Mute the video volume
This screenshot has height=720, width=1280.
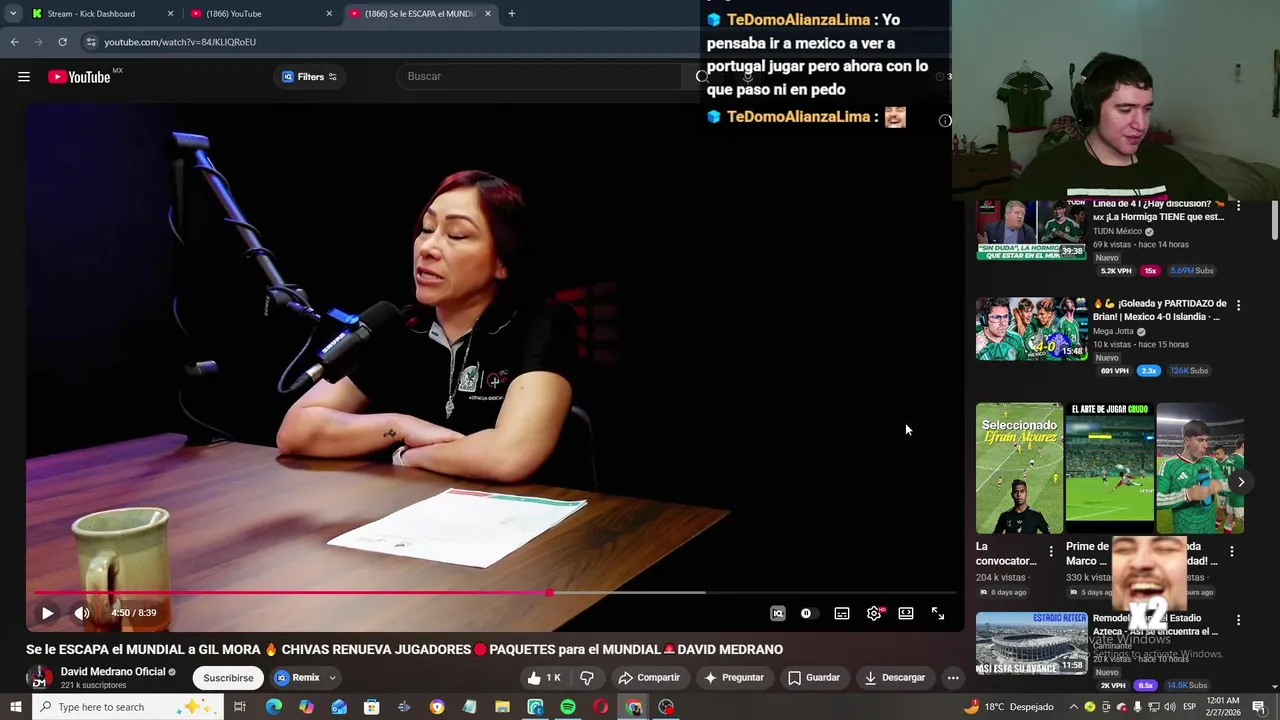[x=82, y=613]
